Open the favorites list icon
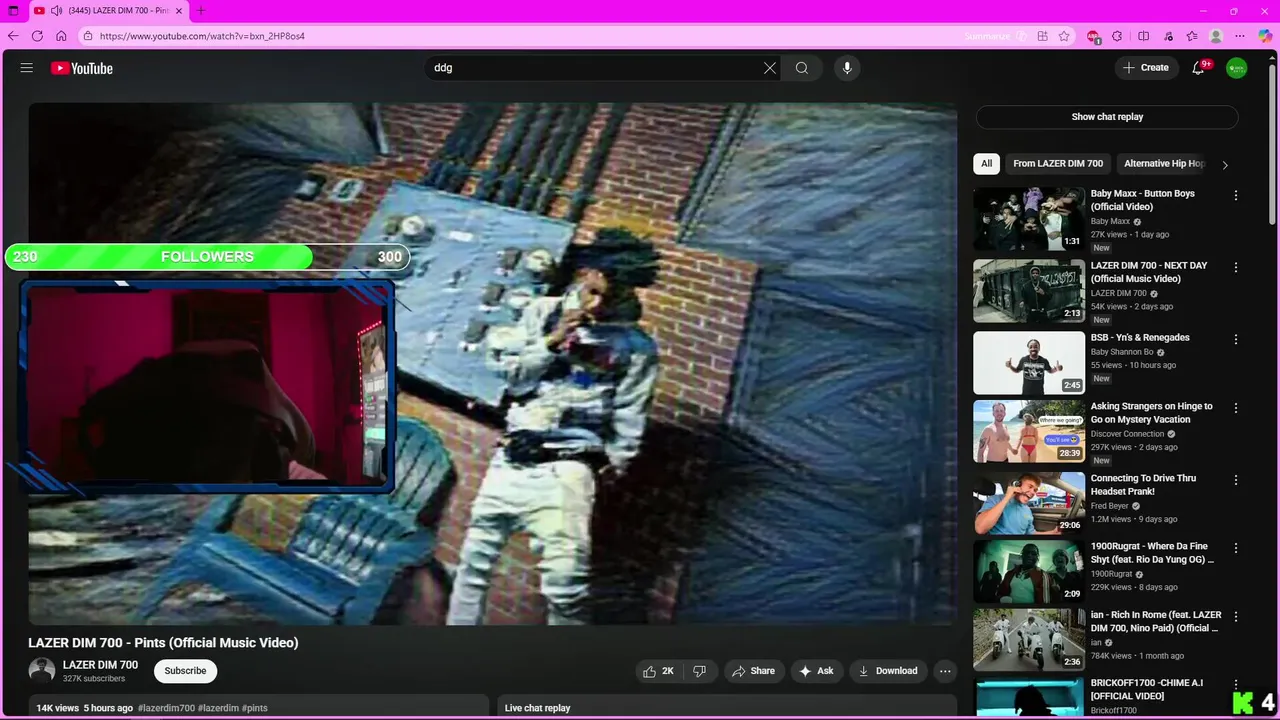Image resolution: width=1280 pixels, height=720 pixels. (x=1192, y=36)
